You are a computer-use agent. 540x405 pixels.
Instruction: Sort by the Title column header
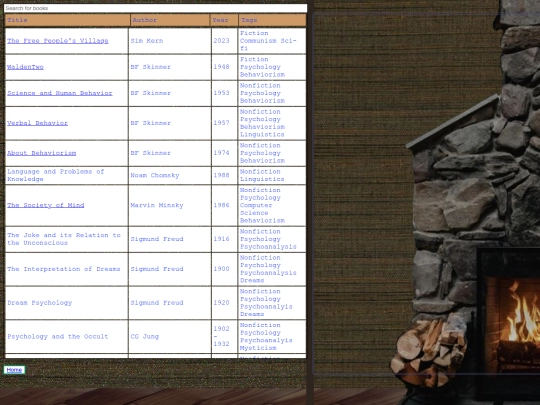pos(68,20)
